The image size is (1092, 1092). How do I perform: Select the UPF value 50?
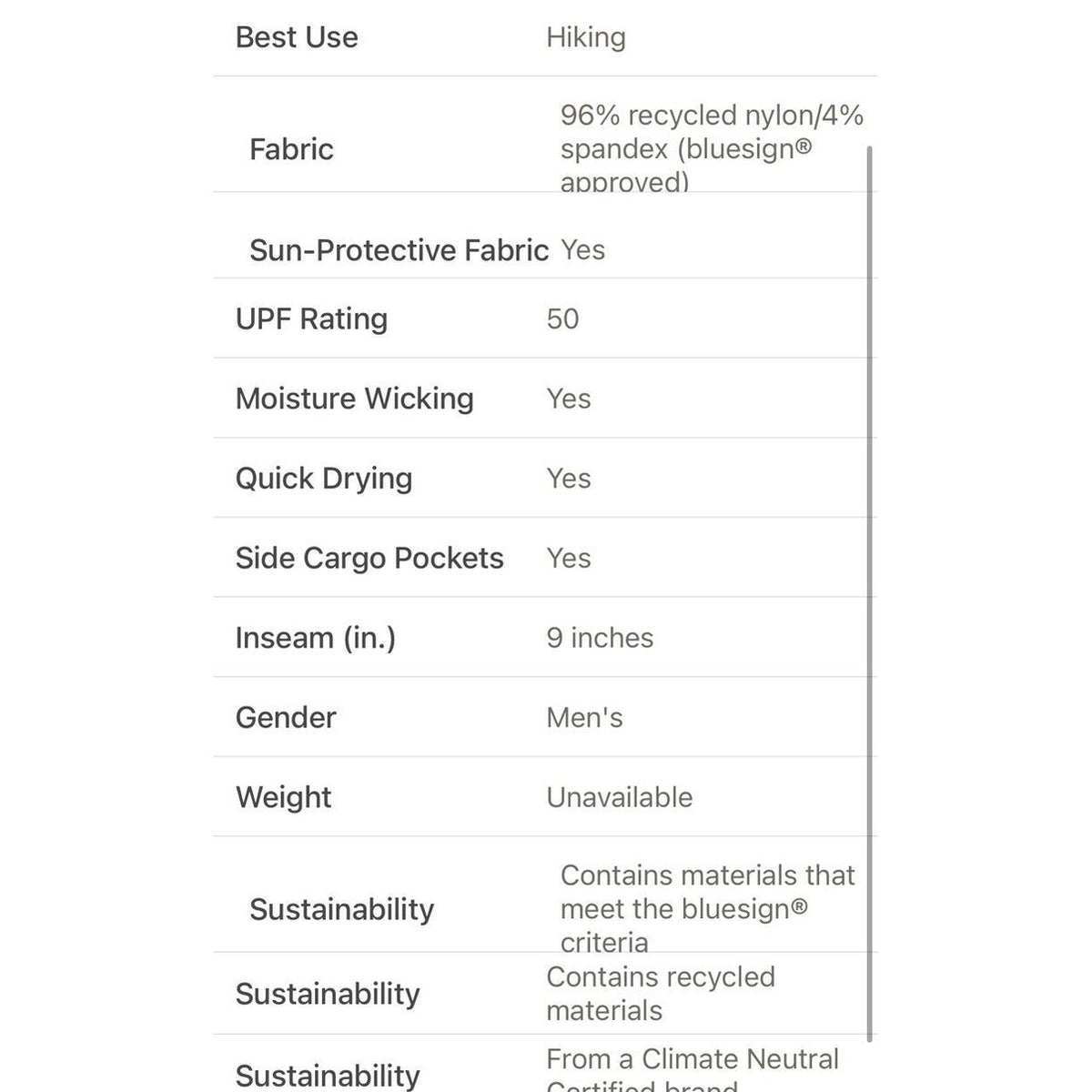click(562, 319)
